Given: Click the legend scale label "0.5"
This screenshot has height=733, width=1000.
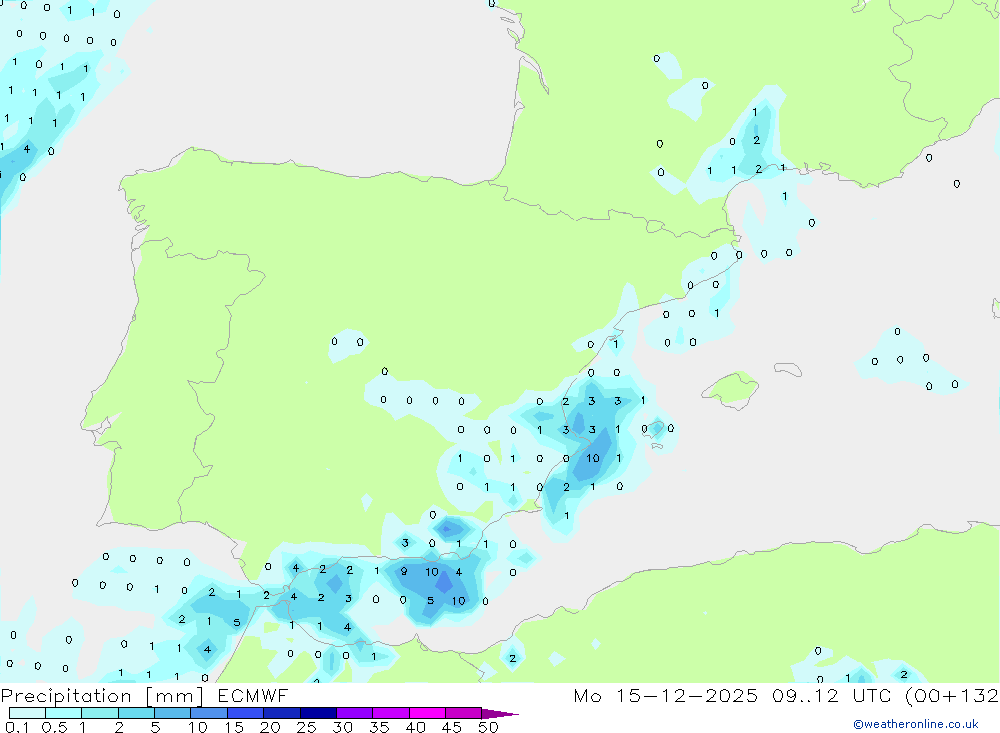Looking at the screenshot, I should [54, 727].
